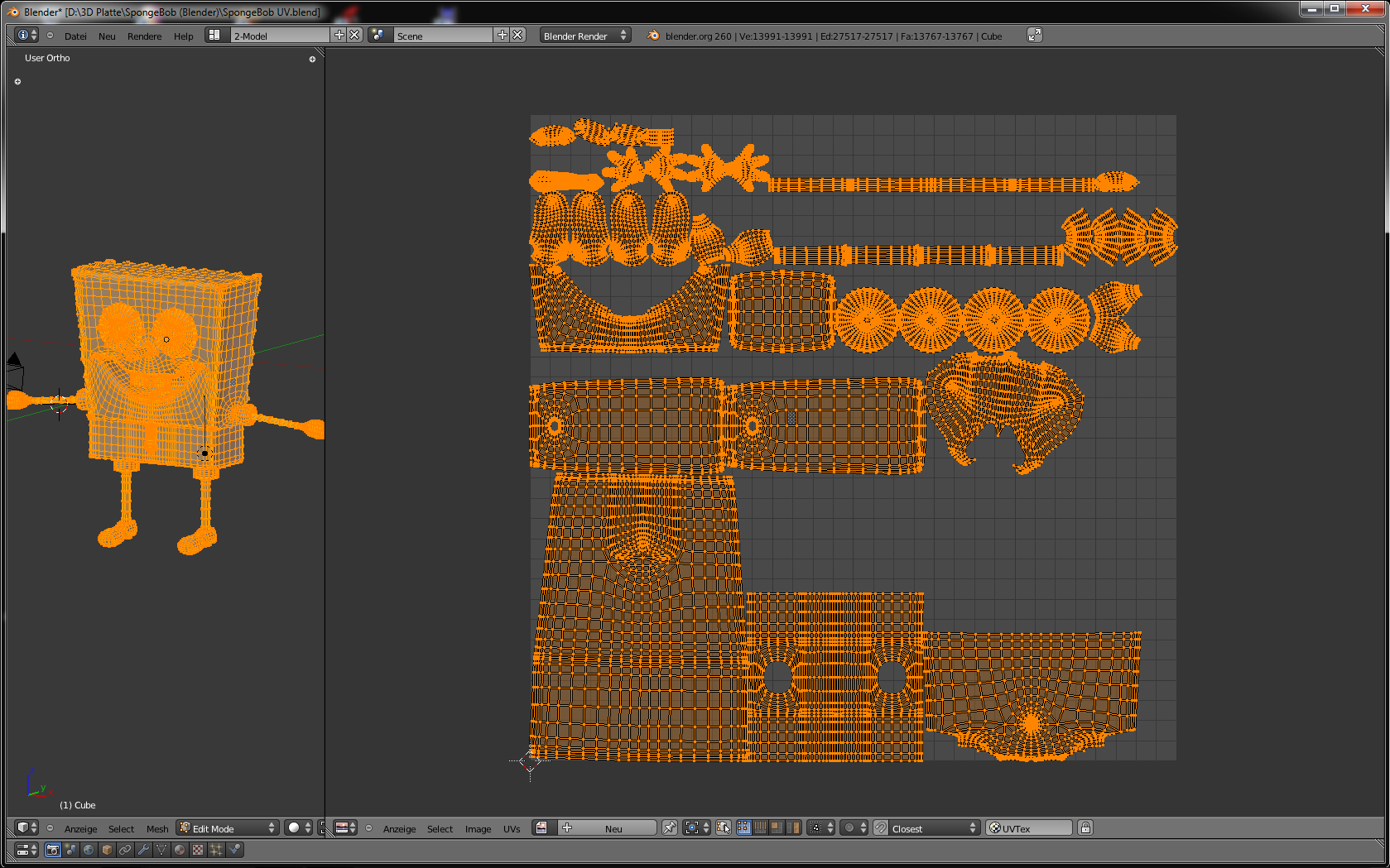The image size is (1390, 868).
Task: Open the UVs menu in image editor
Action: pyautogui.click(x=512, y=828)
